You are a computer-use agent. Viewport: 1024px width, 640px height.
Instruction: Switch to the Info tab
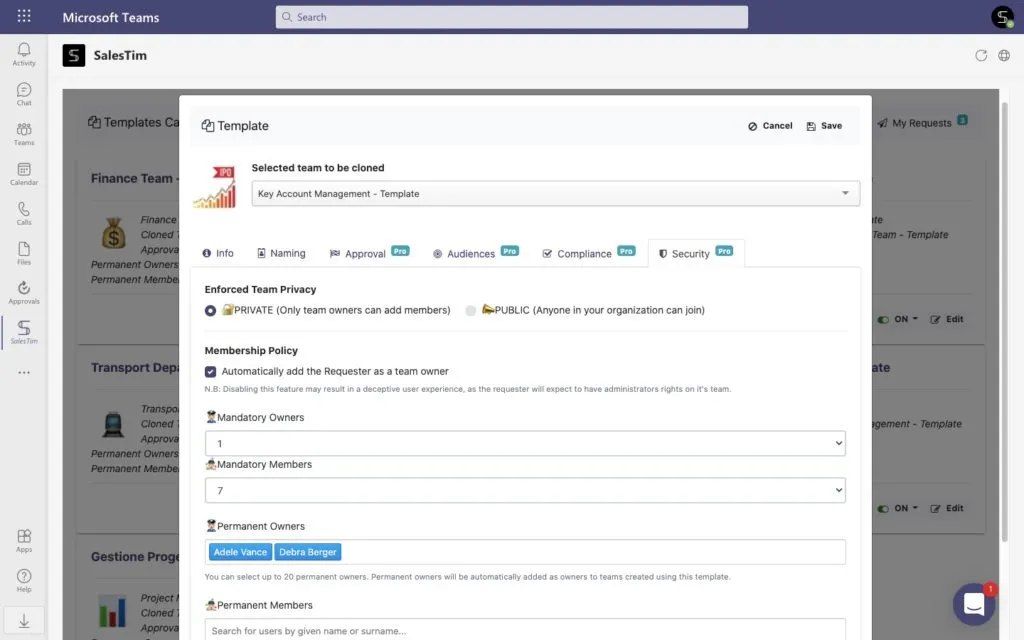click(218, 253)
